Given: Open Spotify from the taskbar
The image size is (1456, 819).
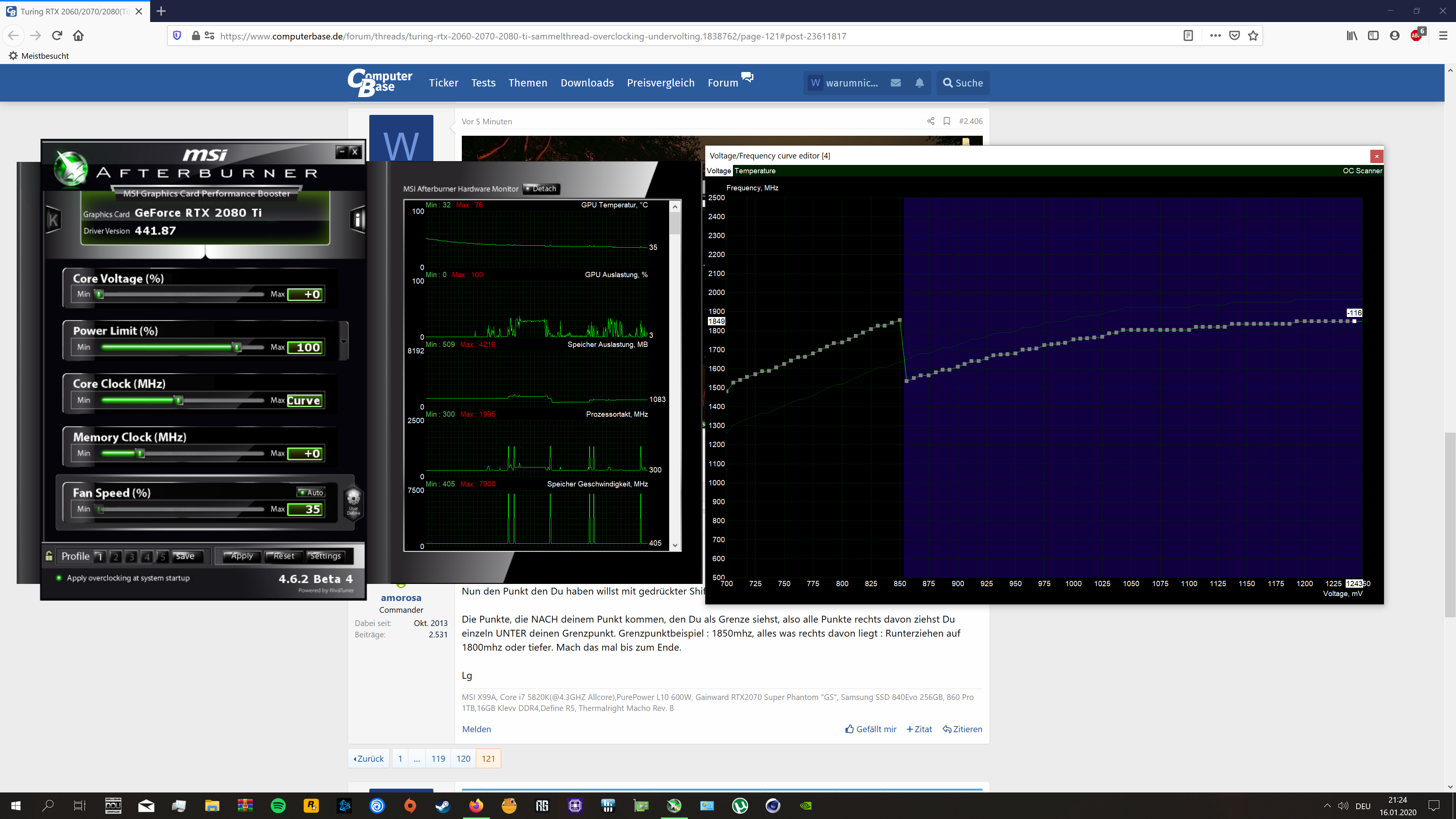Looking at the screenshot, I should (x=278, y=805).
